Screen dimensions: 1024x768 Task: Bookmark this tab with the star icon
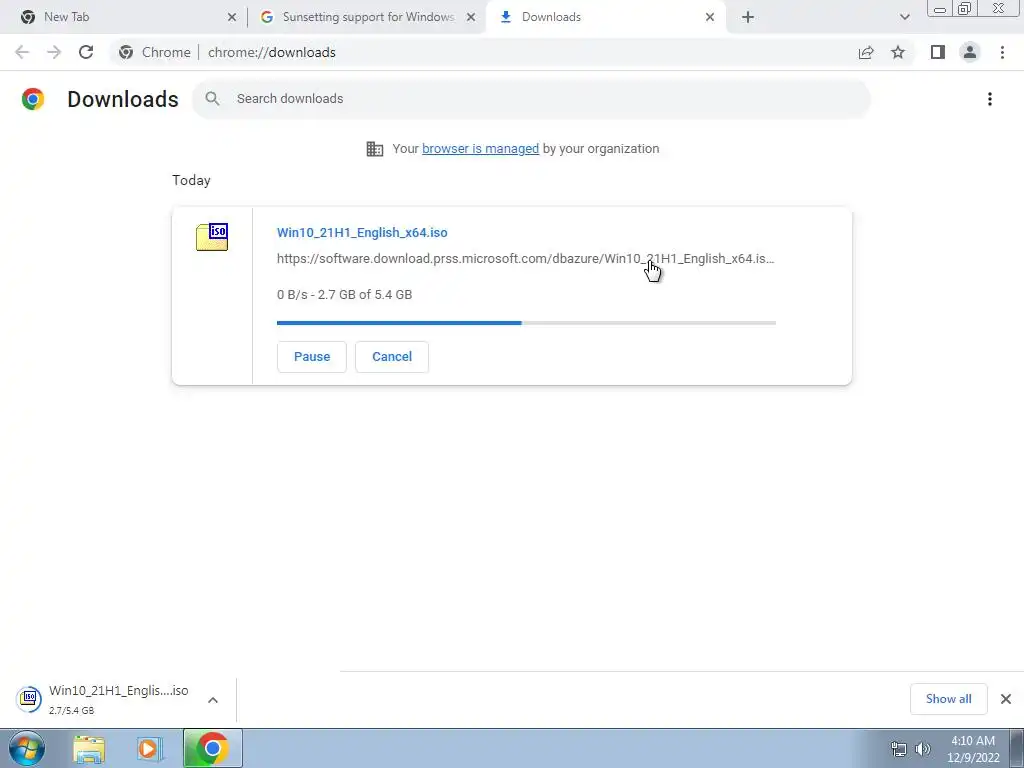tap(898, 52)
